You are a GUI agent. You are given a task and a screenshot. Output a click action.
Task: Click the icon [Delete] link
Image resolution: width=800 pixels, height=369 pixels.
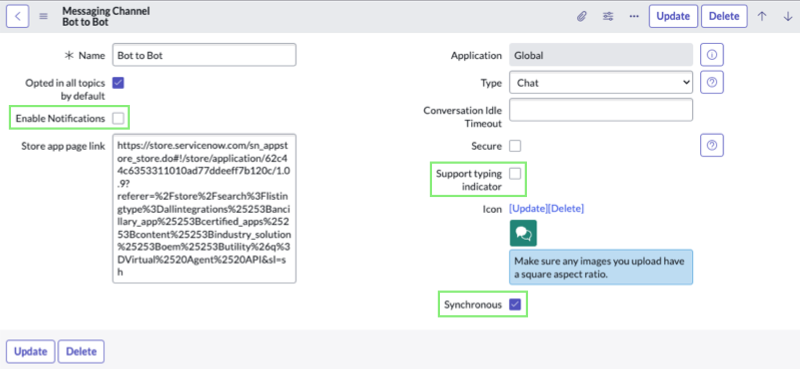[x=566, y=209]
